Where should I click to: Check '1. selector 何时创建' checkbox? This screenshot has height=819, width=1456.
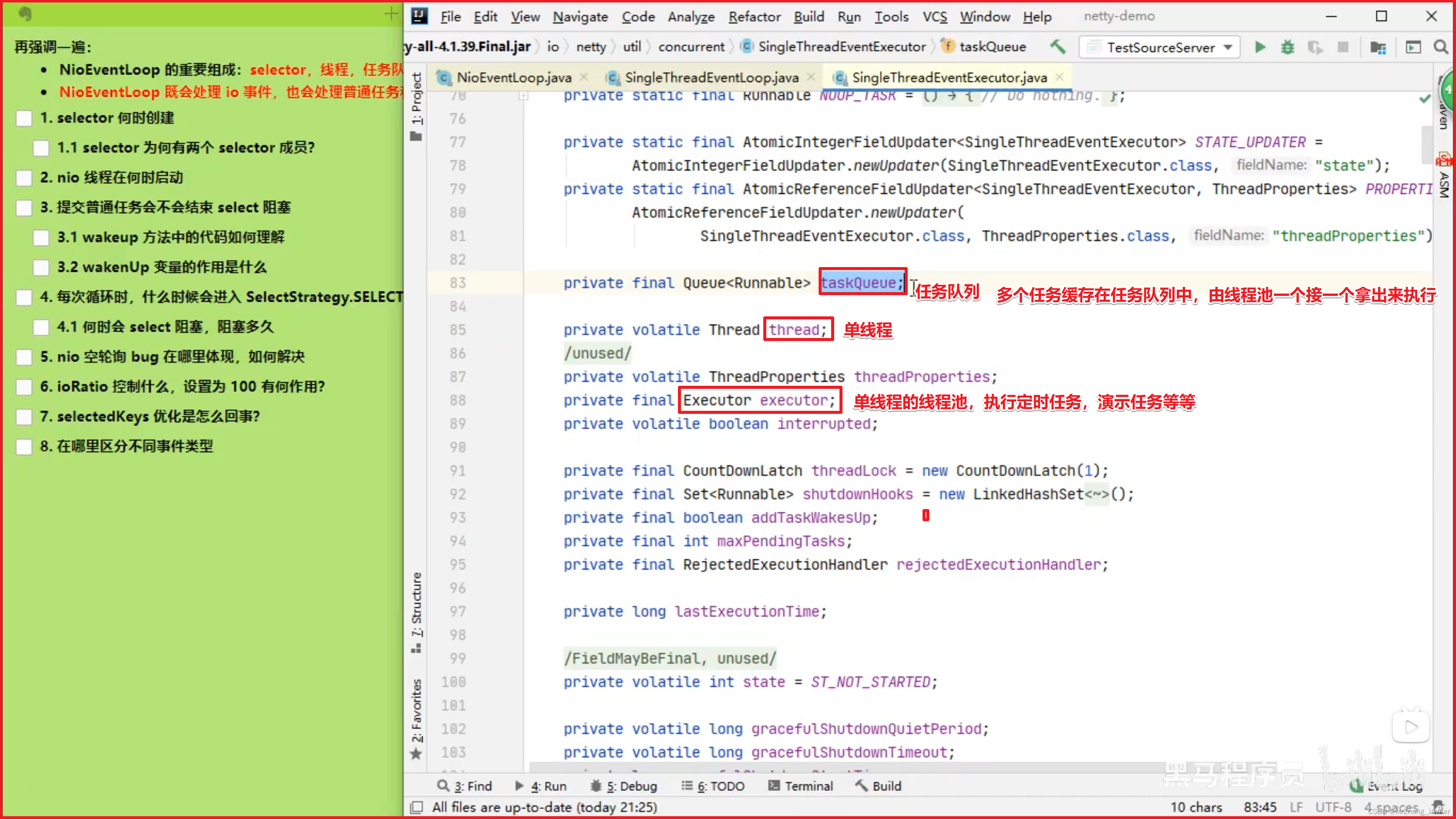point(24,118)
